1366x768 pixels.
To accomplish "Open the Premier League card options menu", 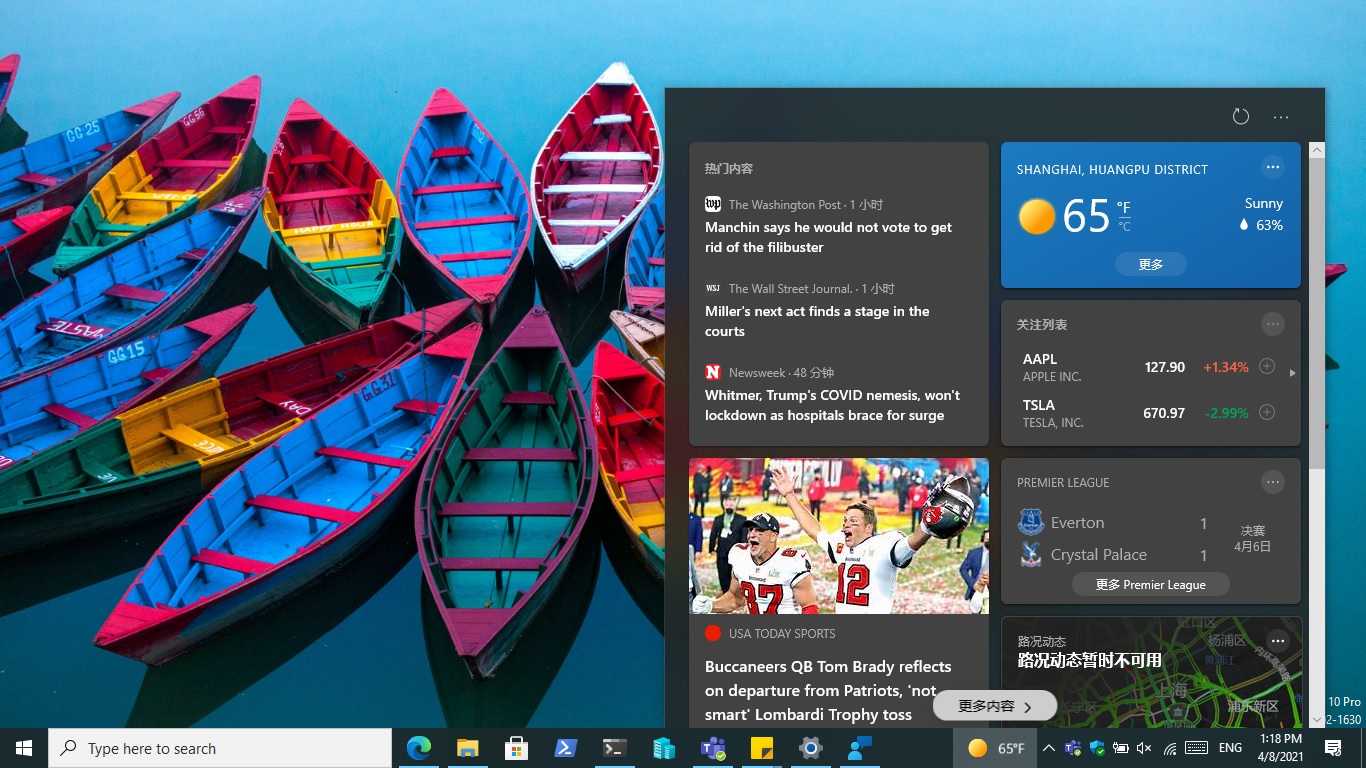I will point(1273,481).
